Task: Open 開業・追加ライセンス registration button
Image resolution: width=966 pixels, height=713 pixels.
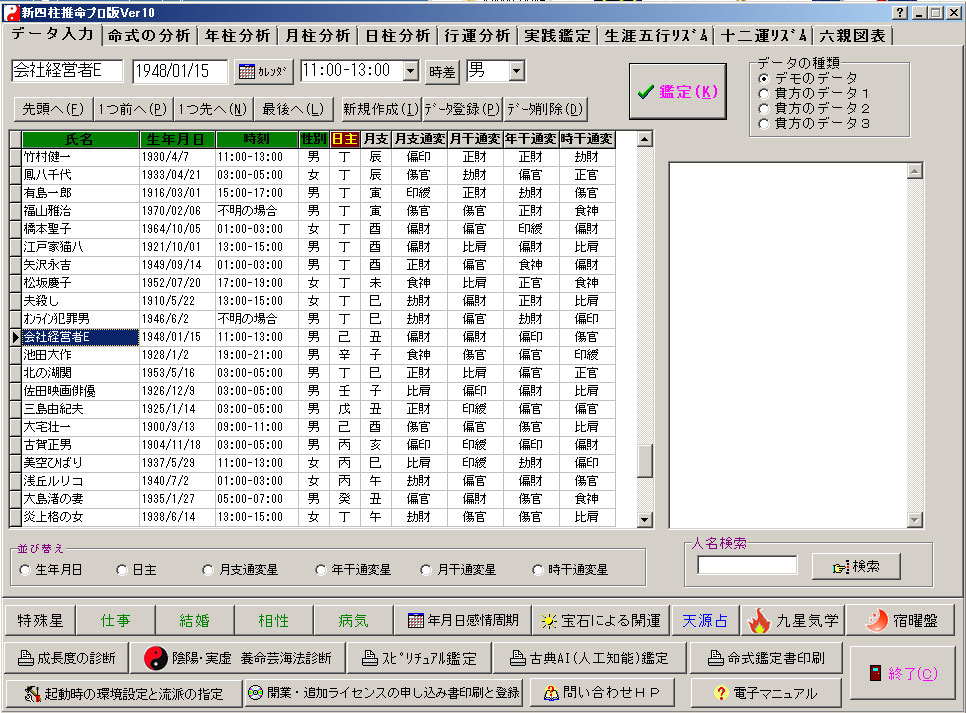Action: [384, 693]
